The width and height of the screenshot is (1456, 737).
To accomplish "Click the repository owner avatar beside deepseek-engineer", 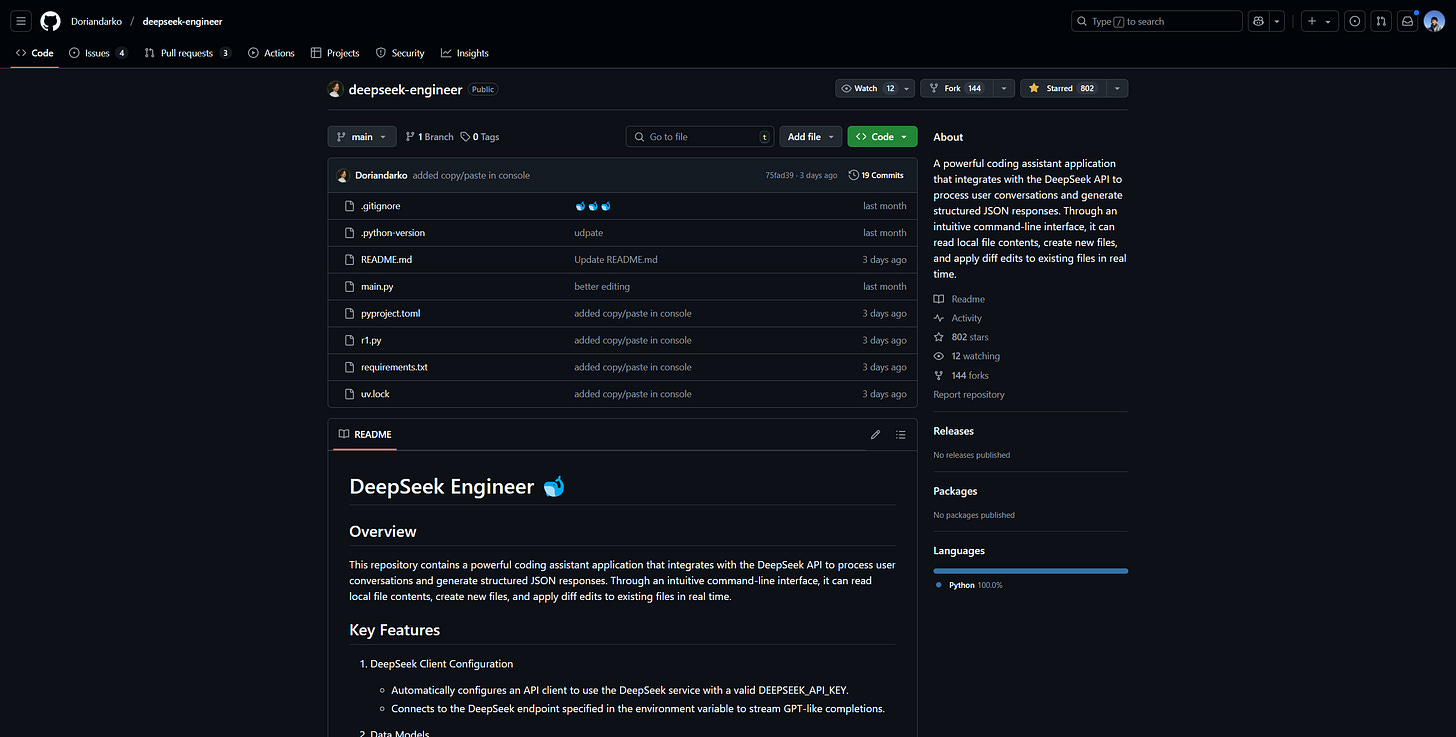I will point(335,89).
